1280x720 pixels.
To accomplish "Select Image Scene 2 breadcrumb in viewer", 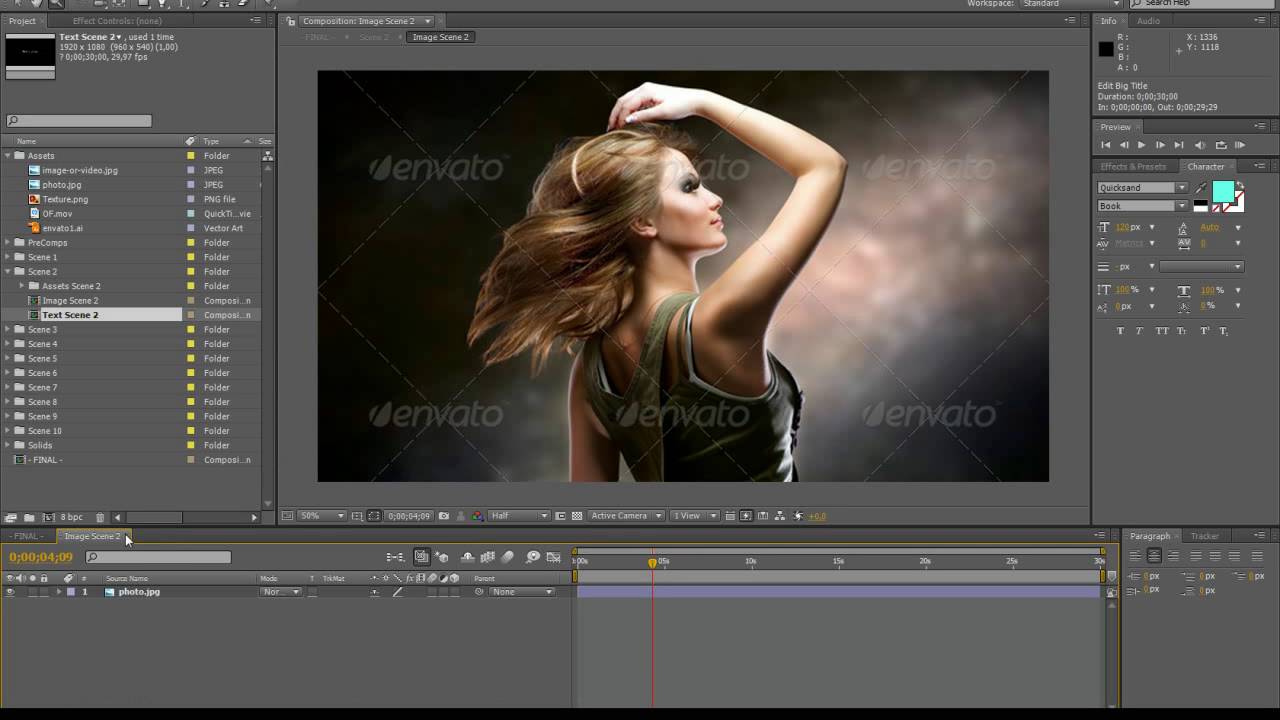I will [441, 37].
